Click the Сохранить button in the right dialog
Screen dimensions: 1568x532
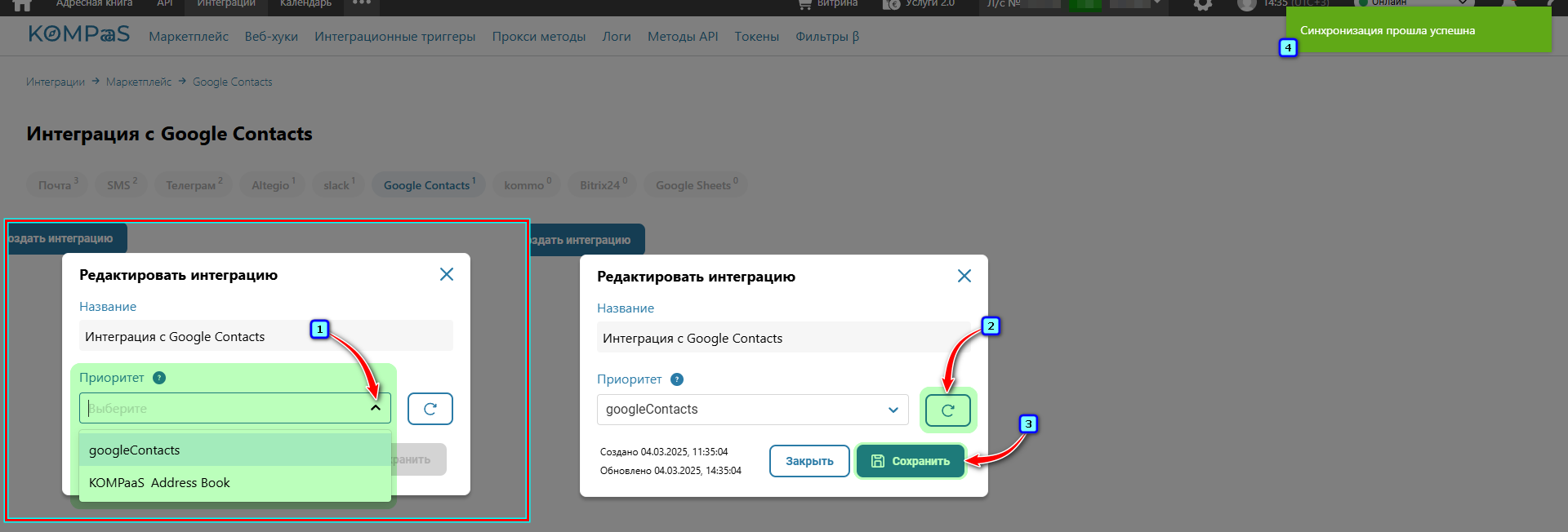911,461
